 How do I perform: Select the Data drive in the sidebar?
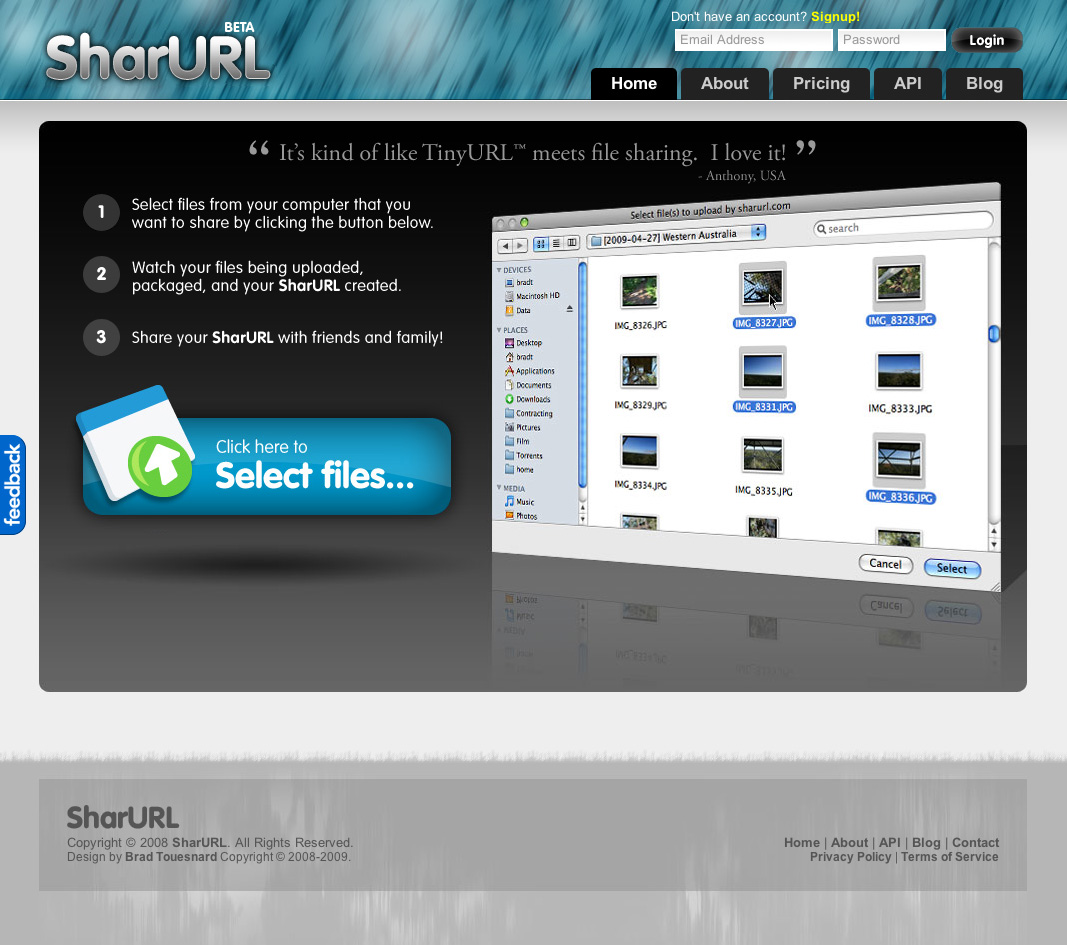tap(518, 310)
